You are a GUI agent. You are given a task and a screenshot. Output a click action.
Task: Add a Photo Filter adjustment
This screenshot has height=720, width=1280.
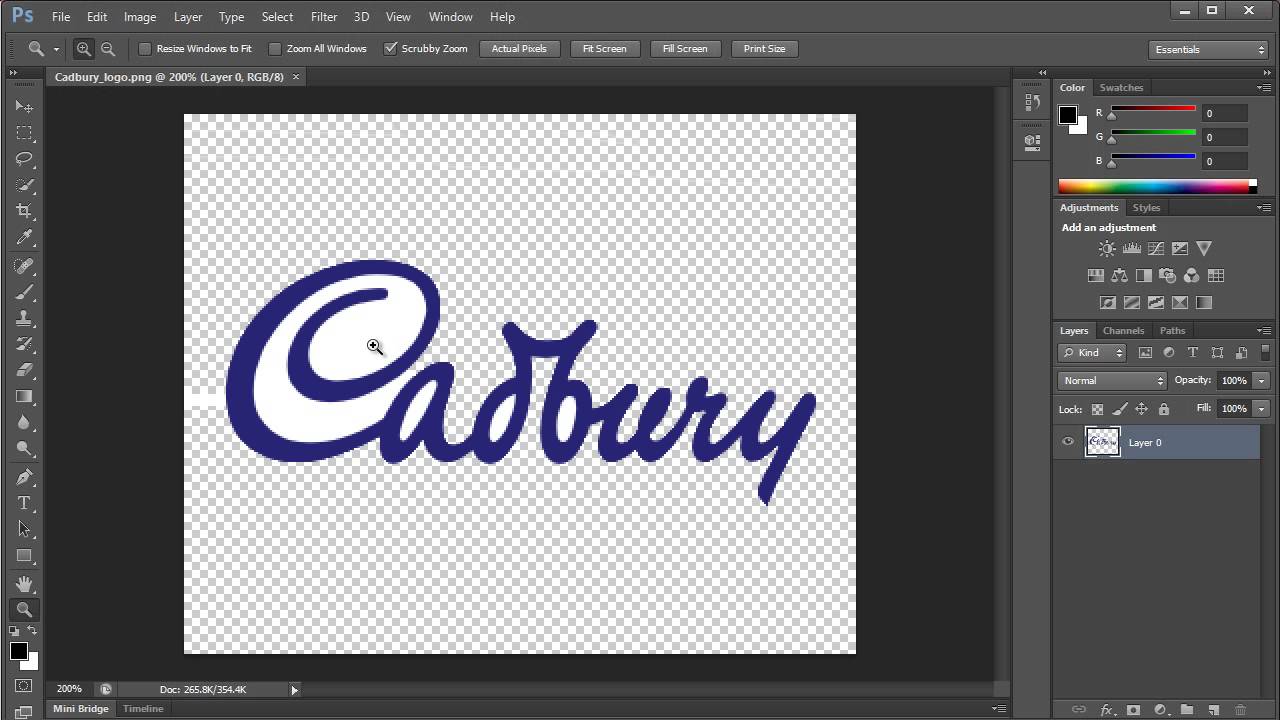1167,276
